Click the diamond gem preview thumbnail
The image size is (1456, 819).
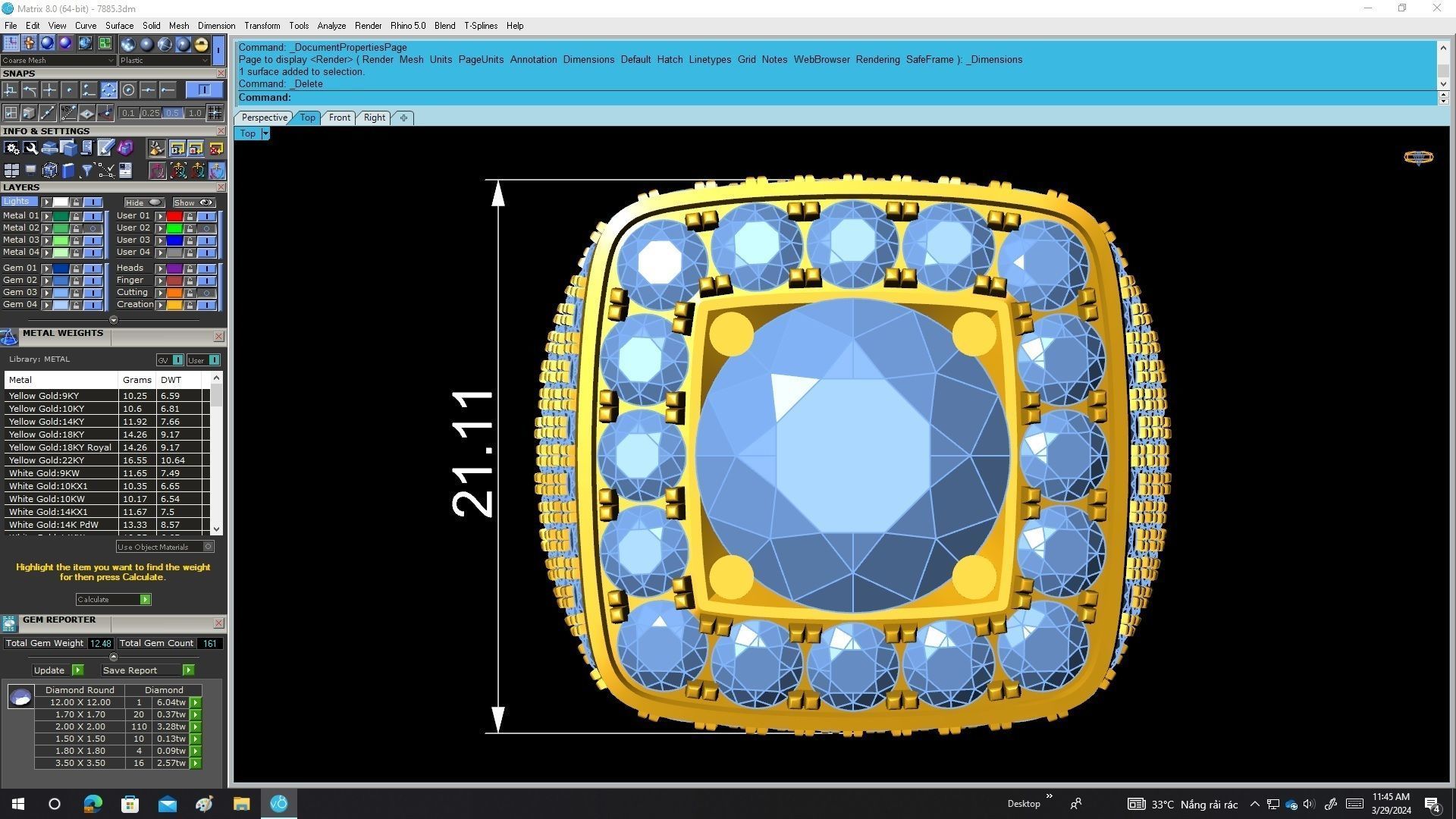click(x=20, y=697)
